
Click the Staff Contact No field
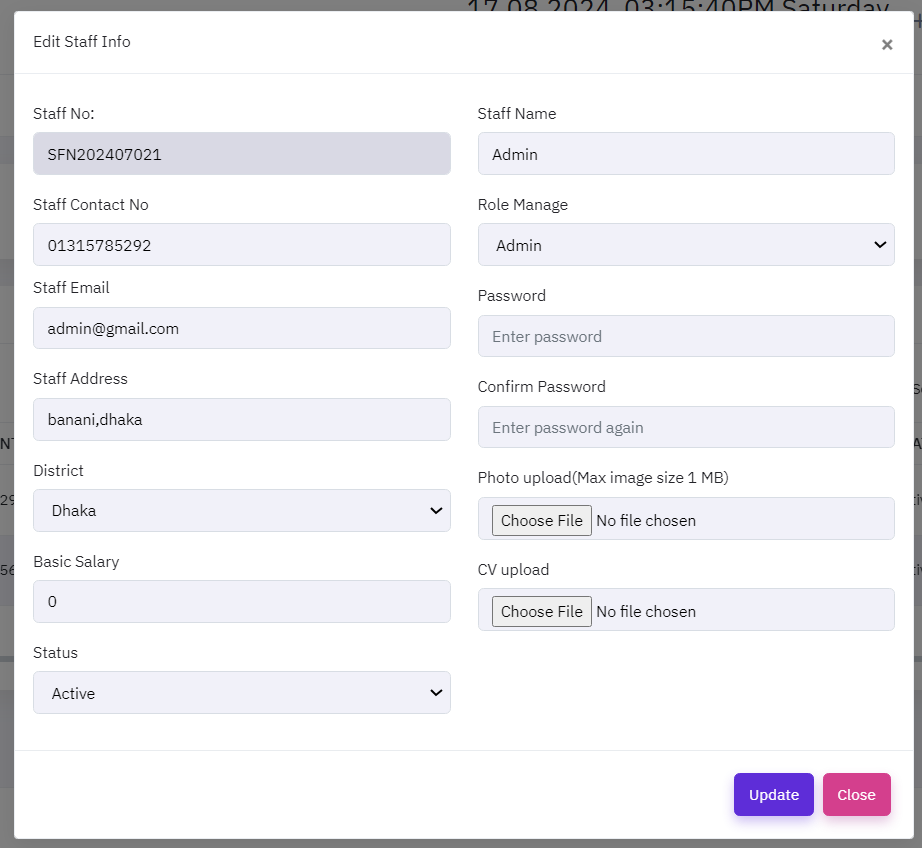[x=241, y=245]
